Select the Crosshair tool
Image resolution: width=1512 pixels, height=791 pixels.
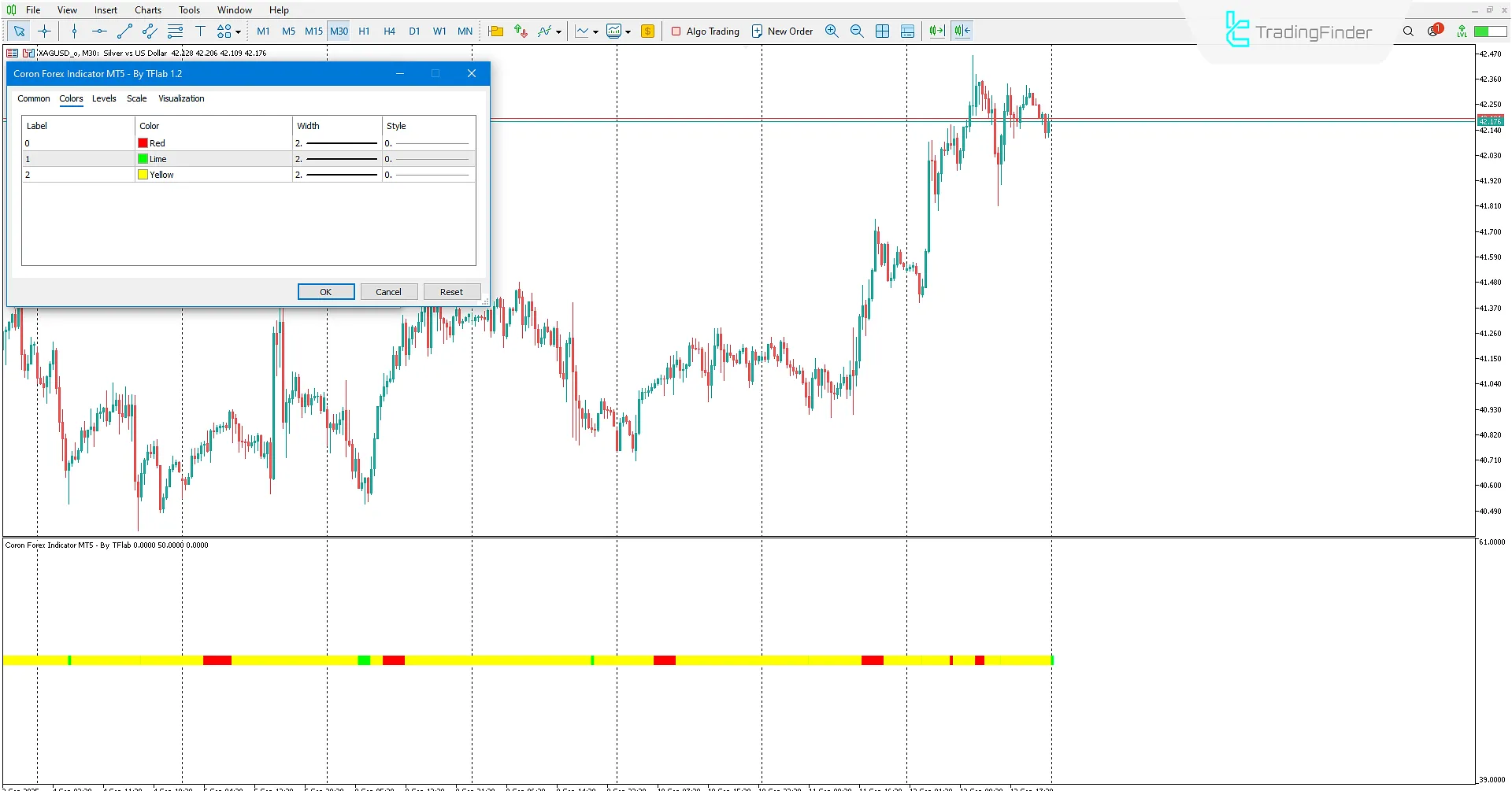coord(44,31)
